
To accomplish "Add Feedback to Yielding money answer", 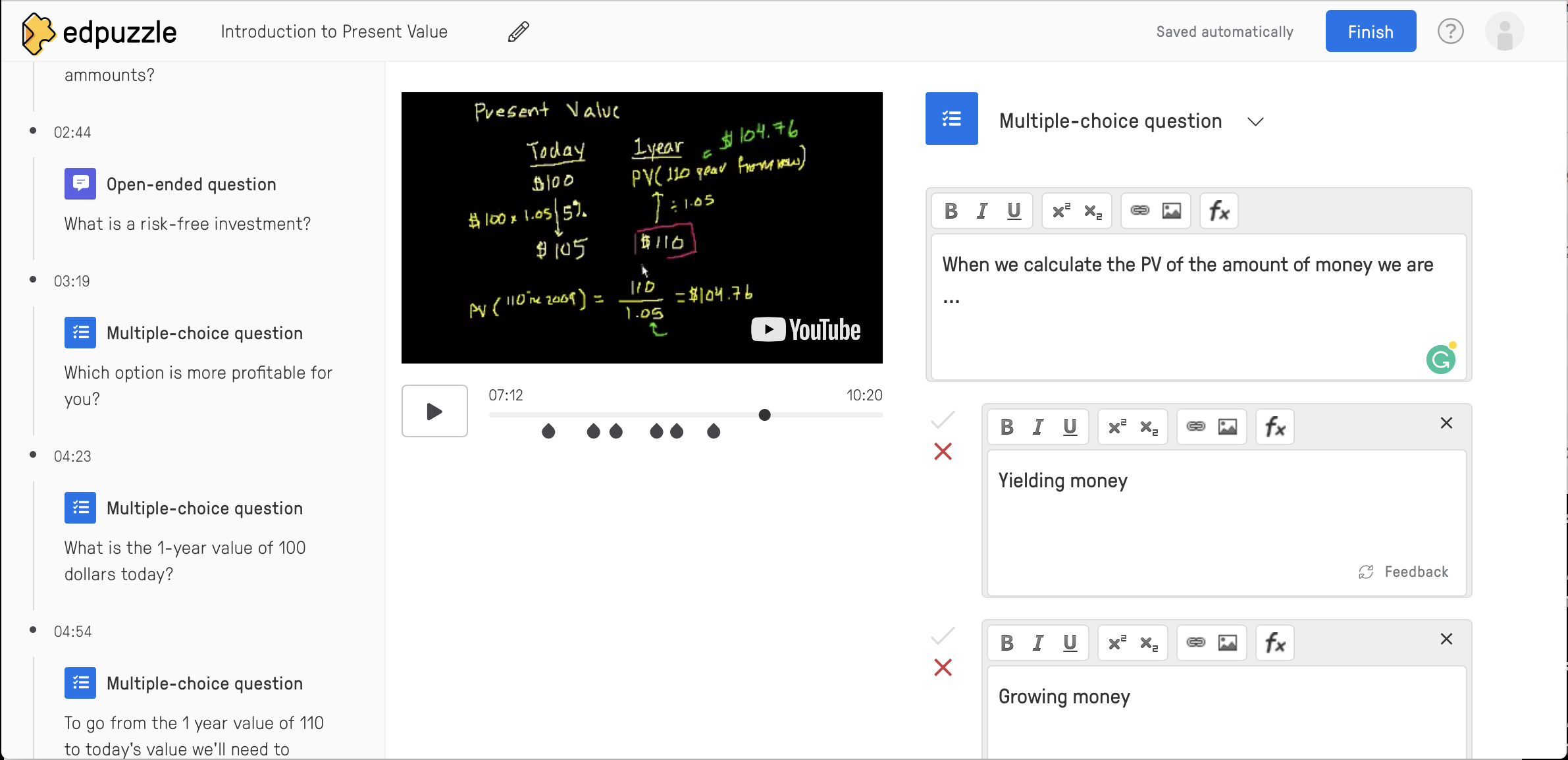I will click(1403, 572).
